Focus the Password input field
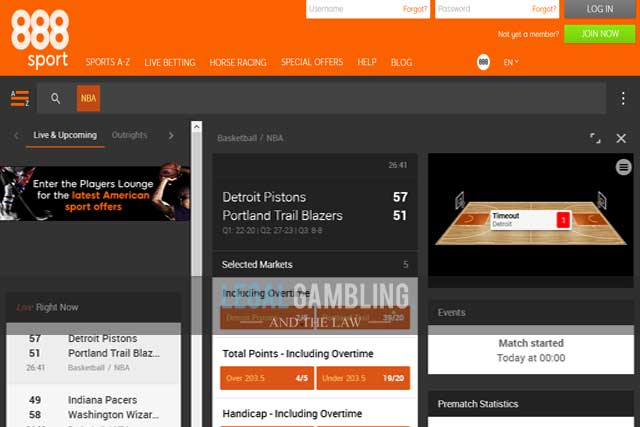 [x=497, y=9]
